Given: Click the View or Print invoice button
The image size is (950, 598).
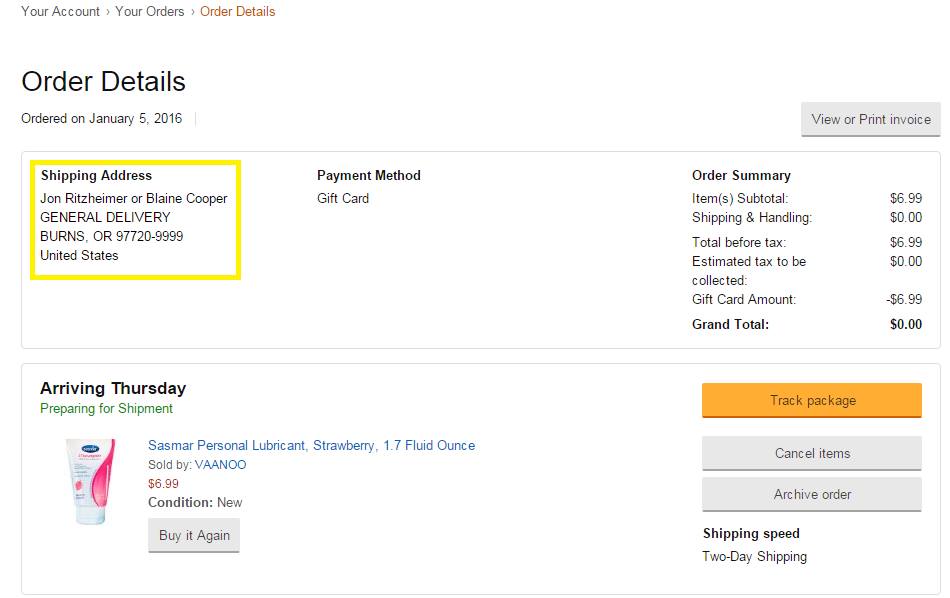Looking at the screenshot, I should pos(871,119).
